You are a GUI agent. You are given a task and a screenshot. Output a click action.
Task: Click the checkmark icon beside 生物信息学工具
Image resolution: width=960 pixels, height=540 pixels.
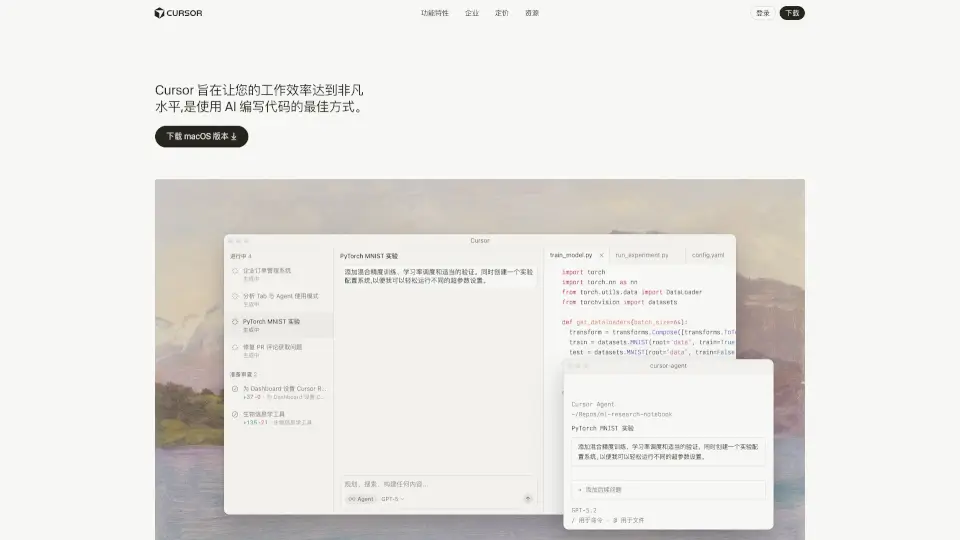click(235, 414)
